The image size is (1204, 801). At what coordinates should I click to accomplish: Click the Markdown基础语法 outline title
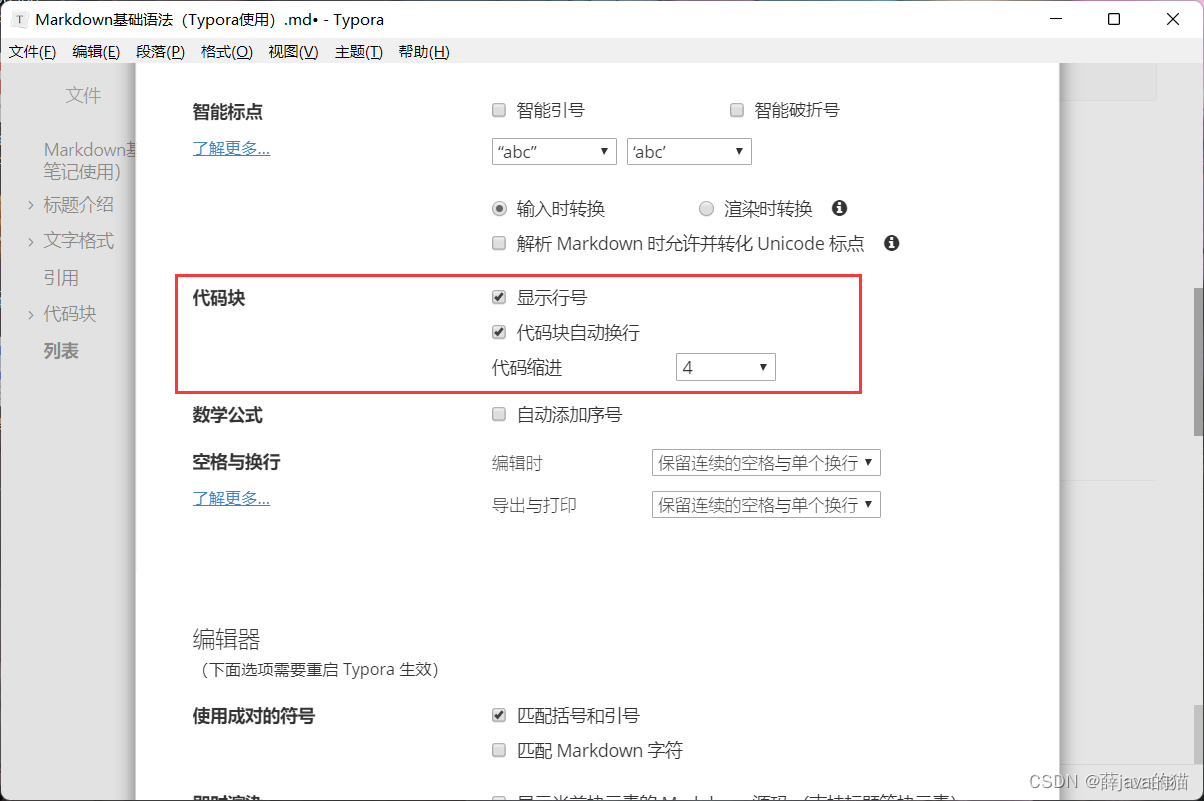tap(89, 161)
